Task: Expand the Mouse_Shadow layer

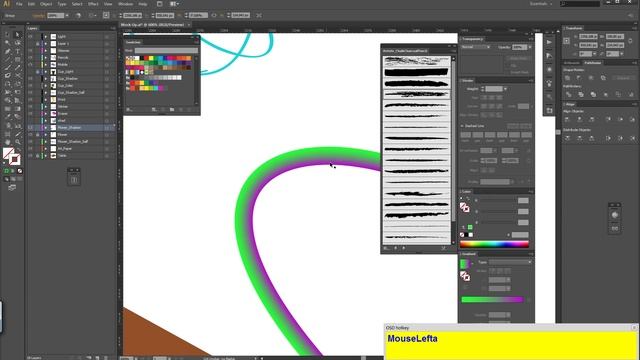Action: 46,128
